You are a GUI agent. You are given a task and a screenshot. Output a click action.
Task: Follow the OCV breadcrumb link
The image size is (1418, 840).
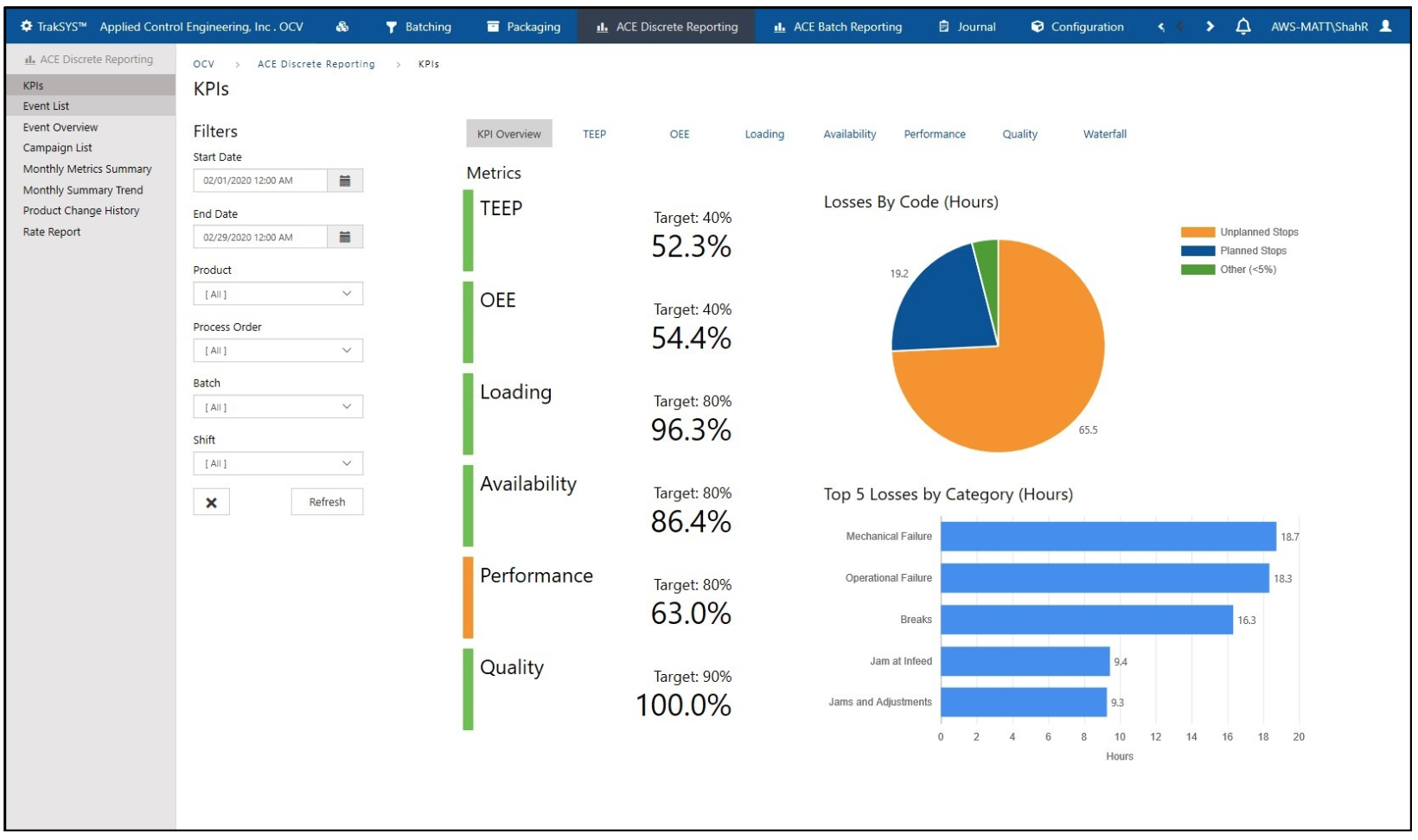[203, 64]
